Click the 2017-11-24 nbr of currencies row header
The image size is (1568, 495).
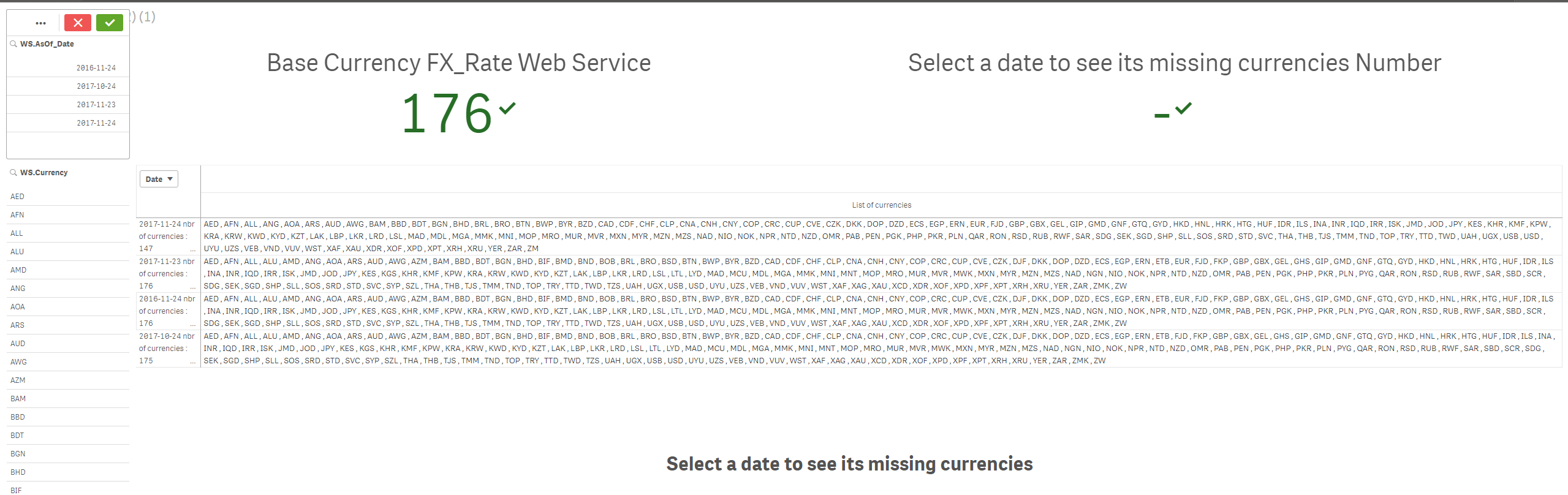click(x=167, y=236)
